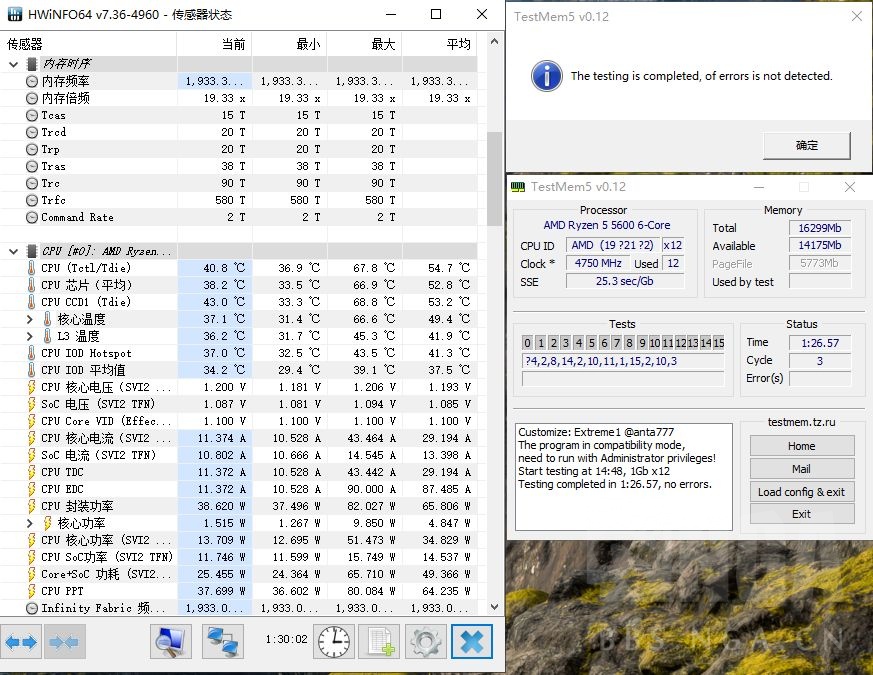
Task: Open remote monitoring via network icon
Action: [x=222, y=641]
